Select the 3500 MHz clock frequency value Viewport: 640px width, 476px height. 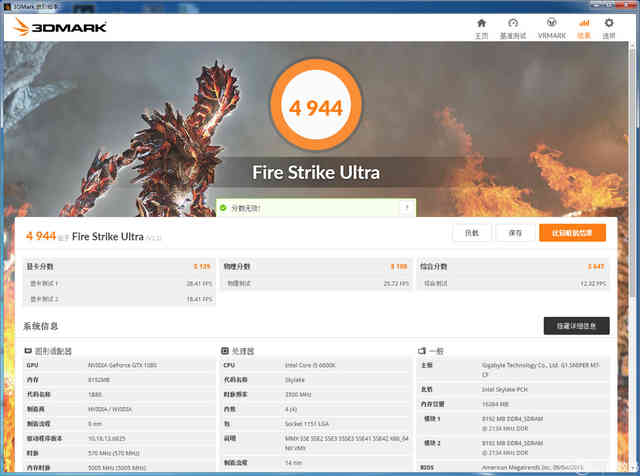298,394
